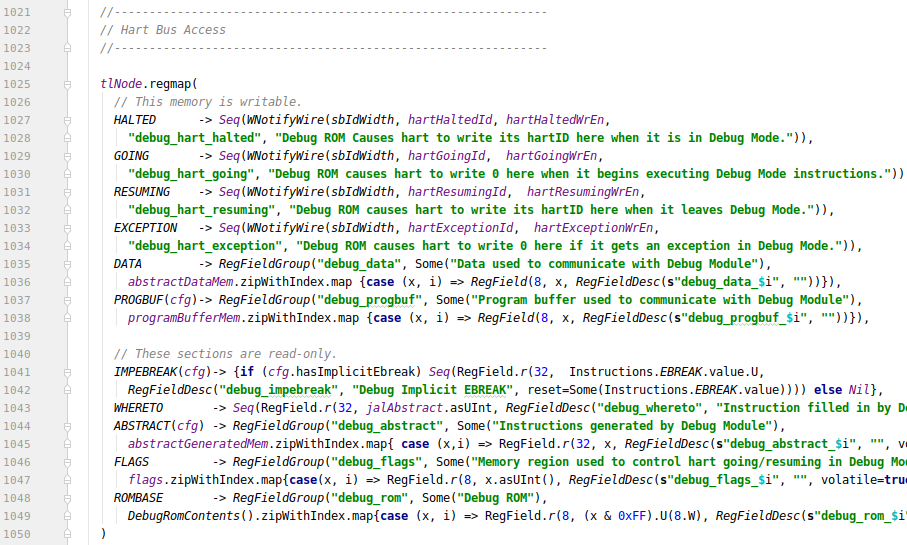The height and width of the screenshot is (545, 907).
Task: Fold EXCEPTION entry marker at line 1033
Action: pyautogui.click(x=67, y=228)
